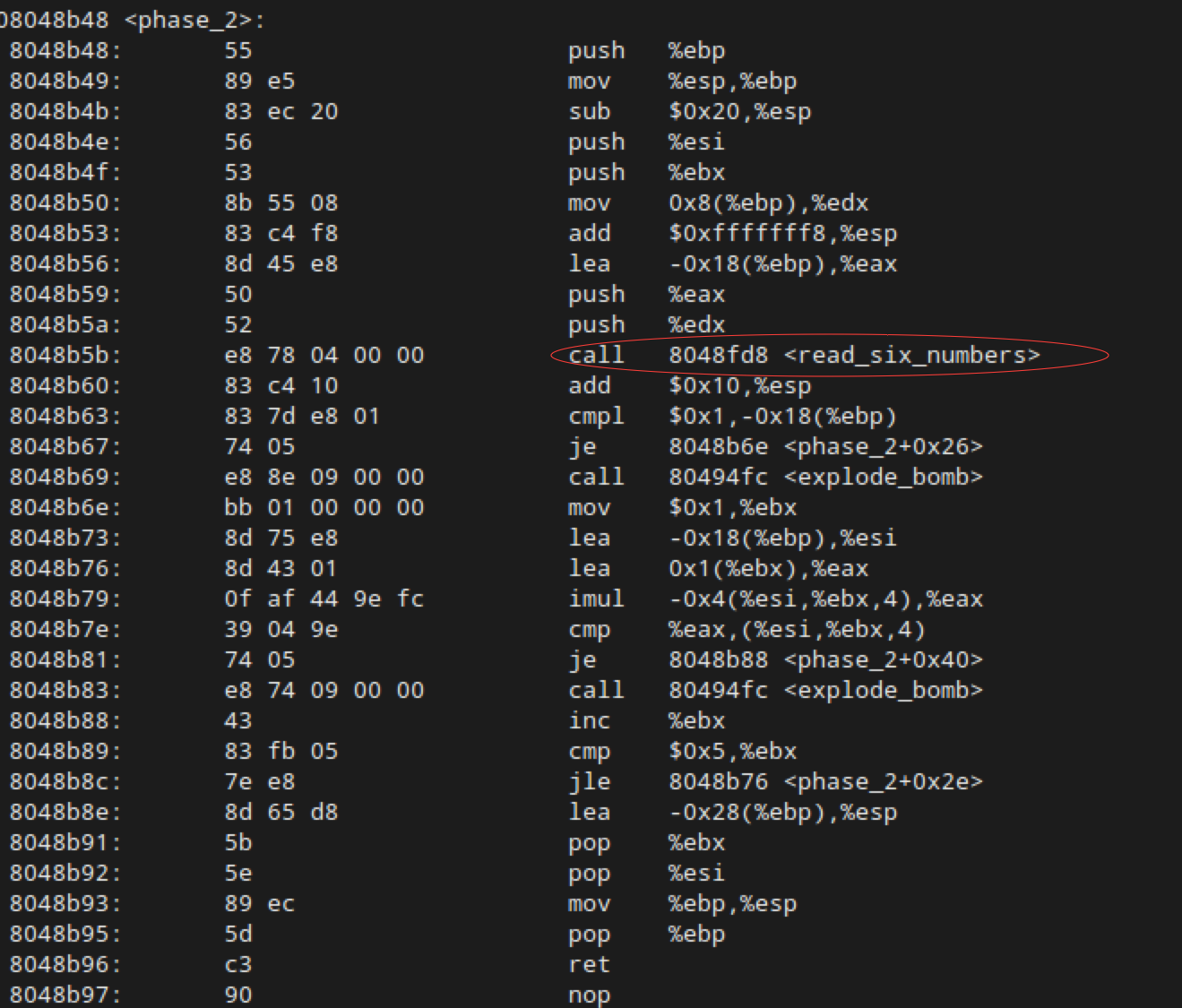The height and width of the screenshot is (1008, 1182).
Task: Select operand $0x20,%esp of sub
Action: click(x=739, y=111)
